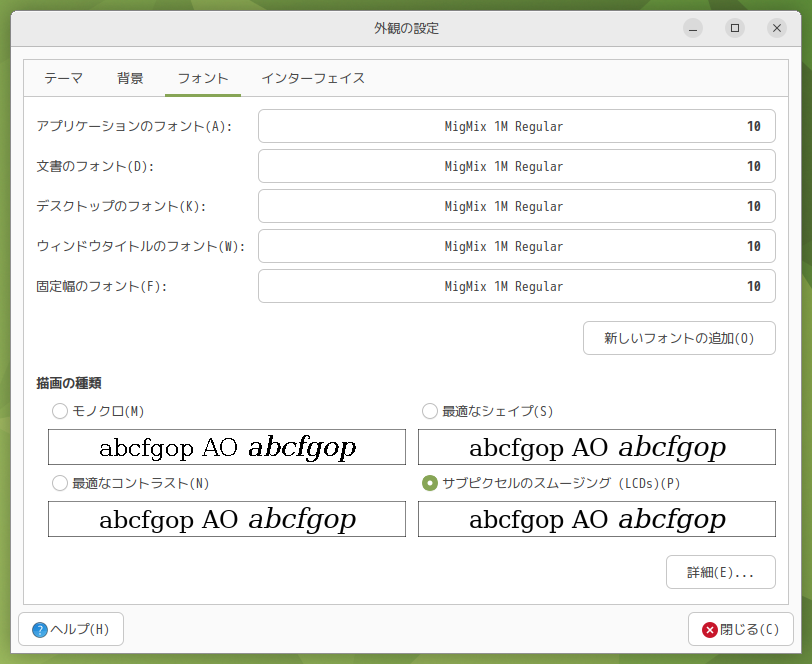Select サブピクセルのスムージング (LCDs) option
Image resolution: width=812 pixels, height=664 pixels.
point(430,483)
